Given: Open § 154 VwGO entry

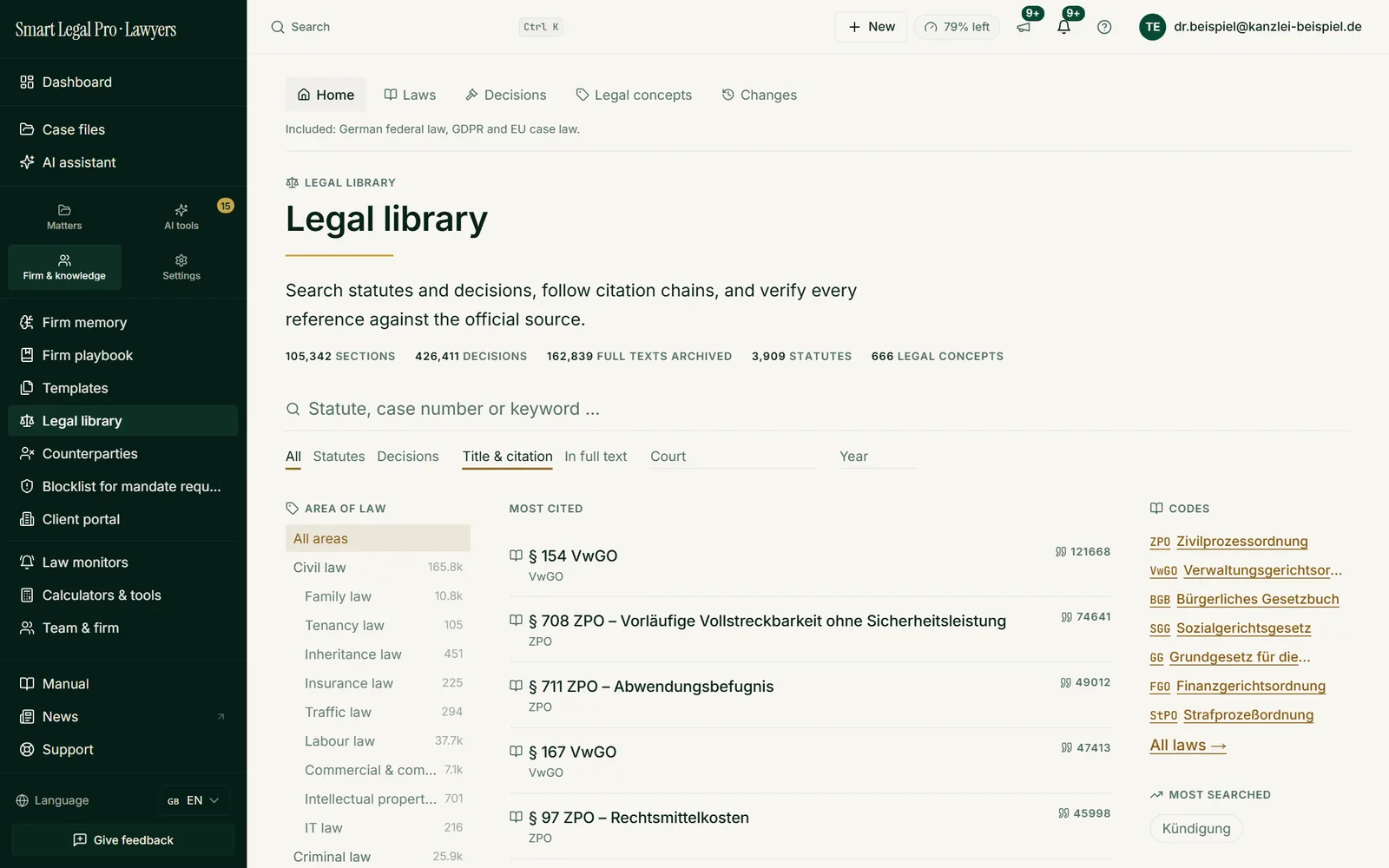Looking at the screenshot, I should [x=573, y=556].
